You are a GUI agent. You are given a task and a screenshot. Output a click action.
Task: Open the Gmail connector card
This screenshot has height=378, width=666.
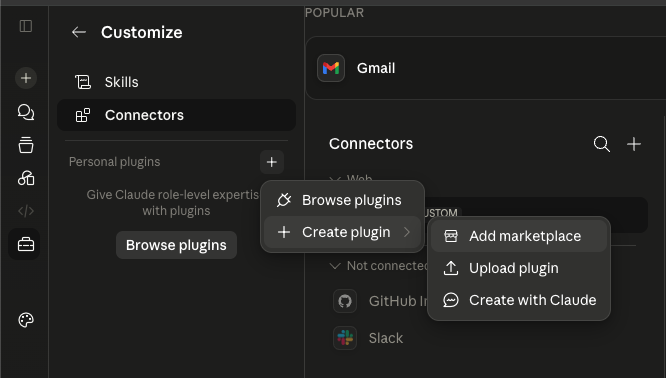(485, 68)
